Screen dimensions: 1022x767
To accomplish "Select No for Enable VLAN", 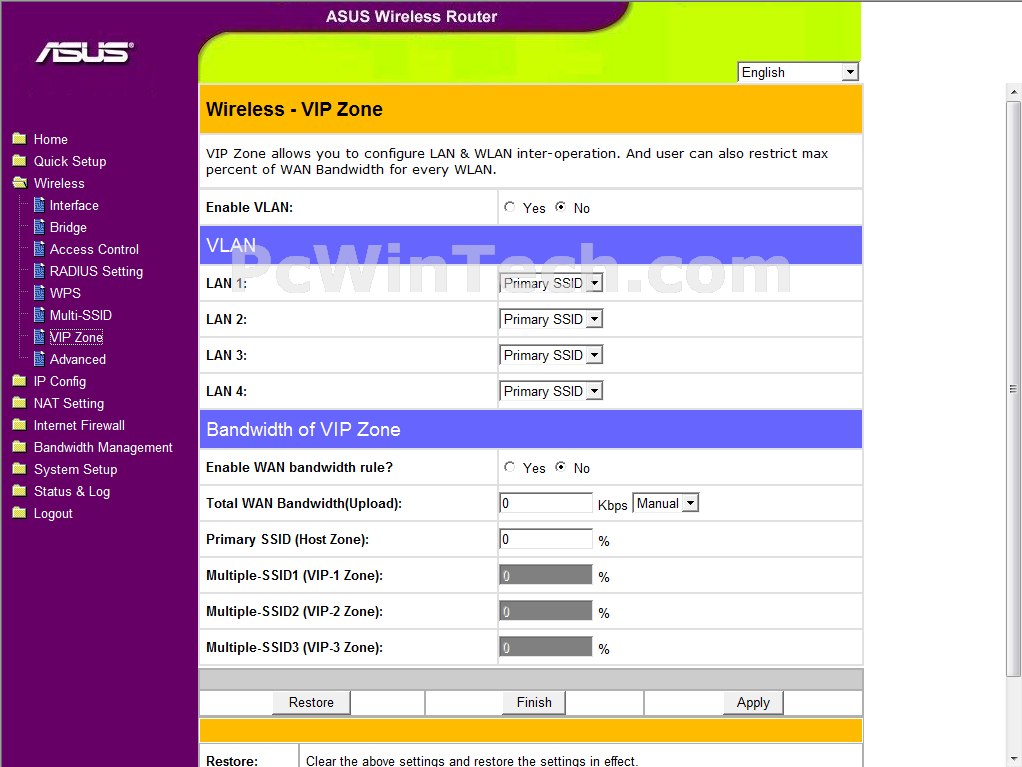I will tap(561, 207).
